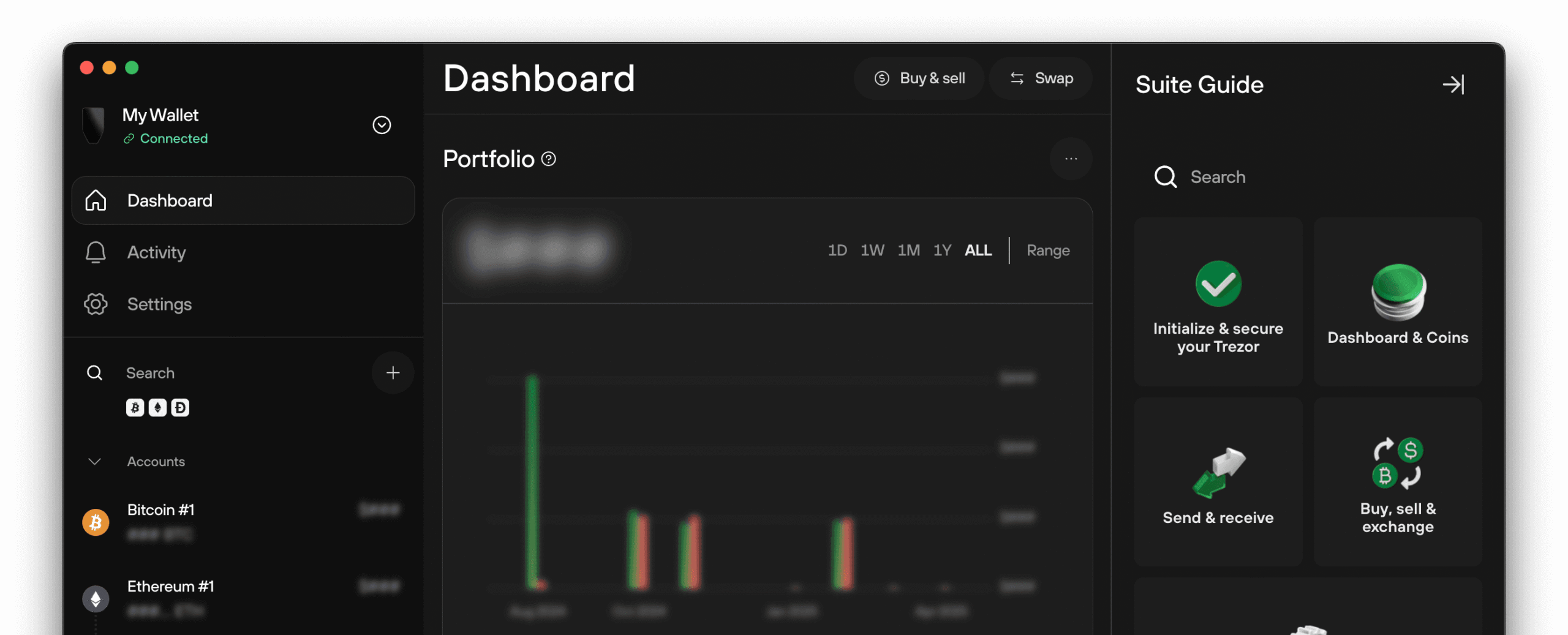Open Activity from the sidebar
Image resolution: width=1568 pixels, height=635 pixels.
[x=157, y=252]
